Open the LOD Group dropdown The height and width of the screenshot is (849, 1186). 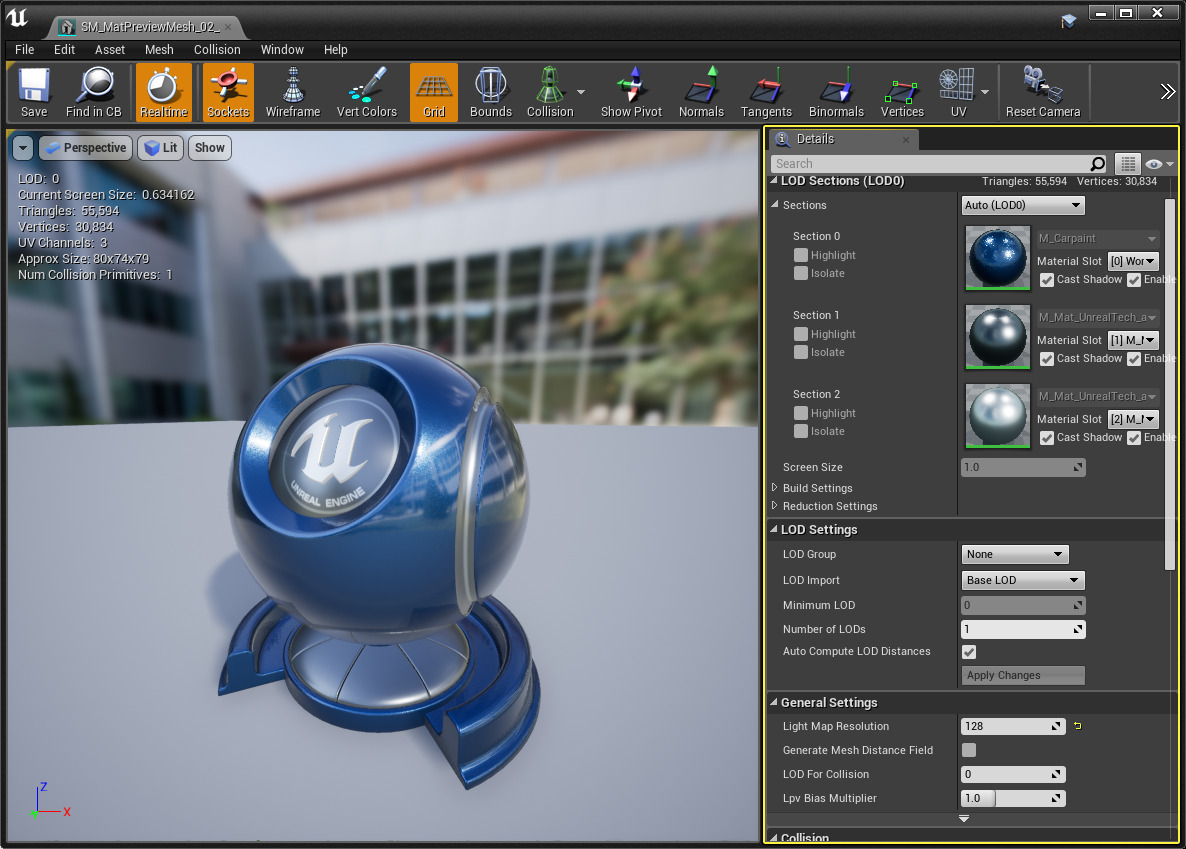pos(1014,554)
